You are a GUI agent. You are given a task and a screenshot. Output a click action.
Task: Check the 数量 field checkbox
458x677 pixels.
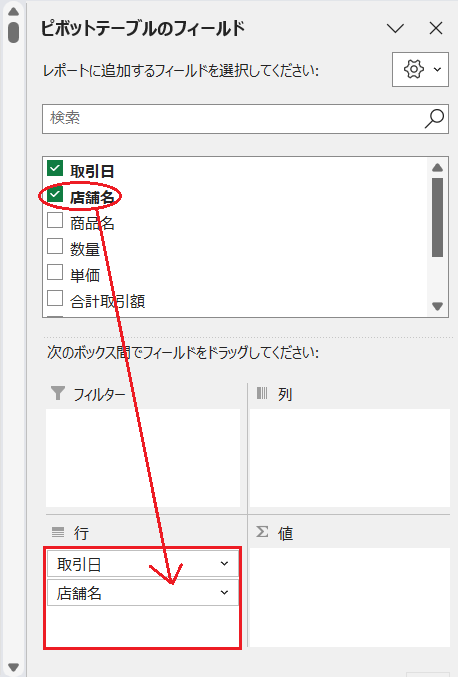55,246
